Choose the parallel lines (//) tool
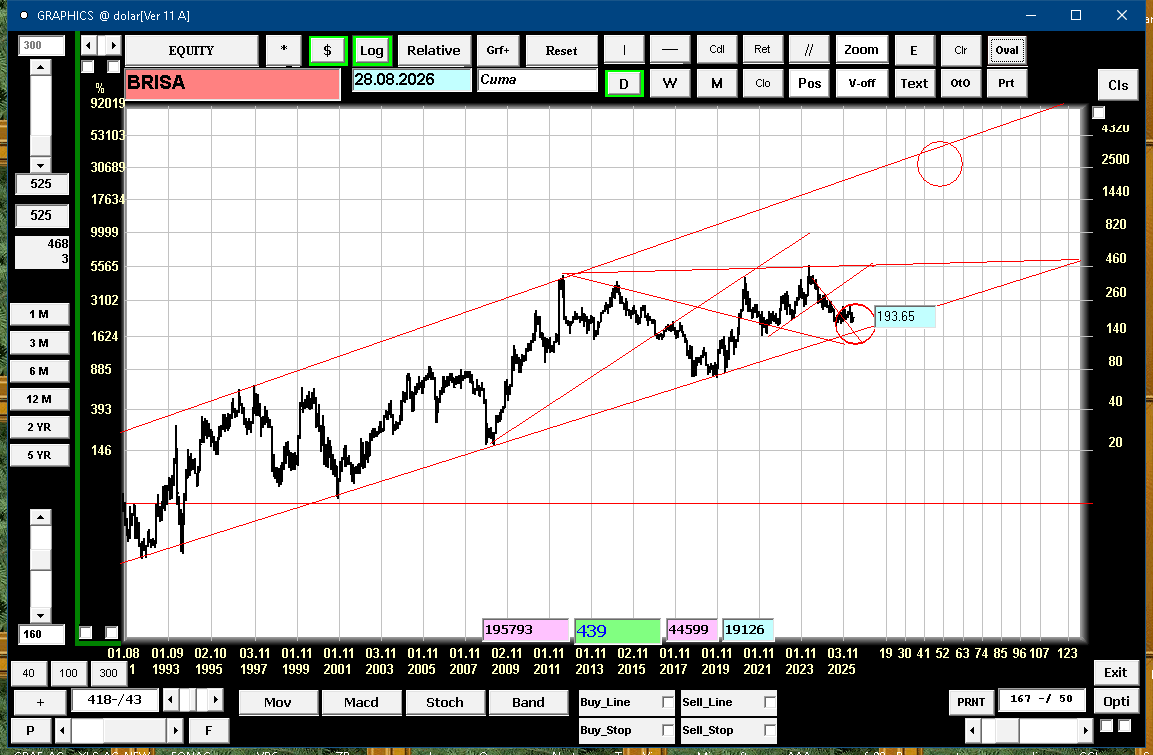This screenshot has height=755, width=1153. tap(808, 50)
